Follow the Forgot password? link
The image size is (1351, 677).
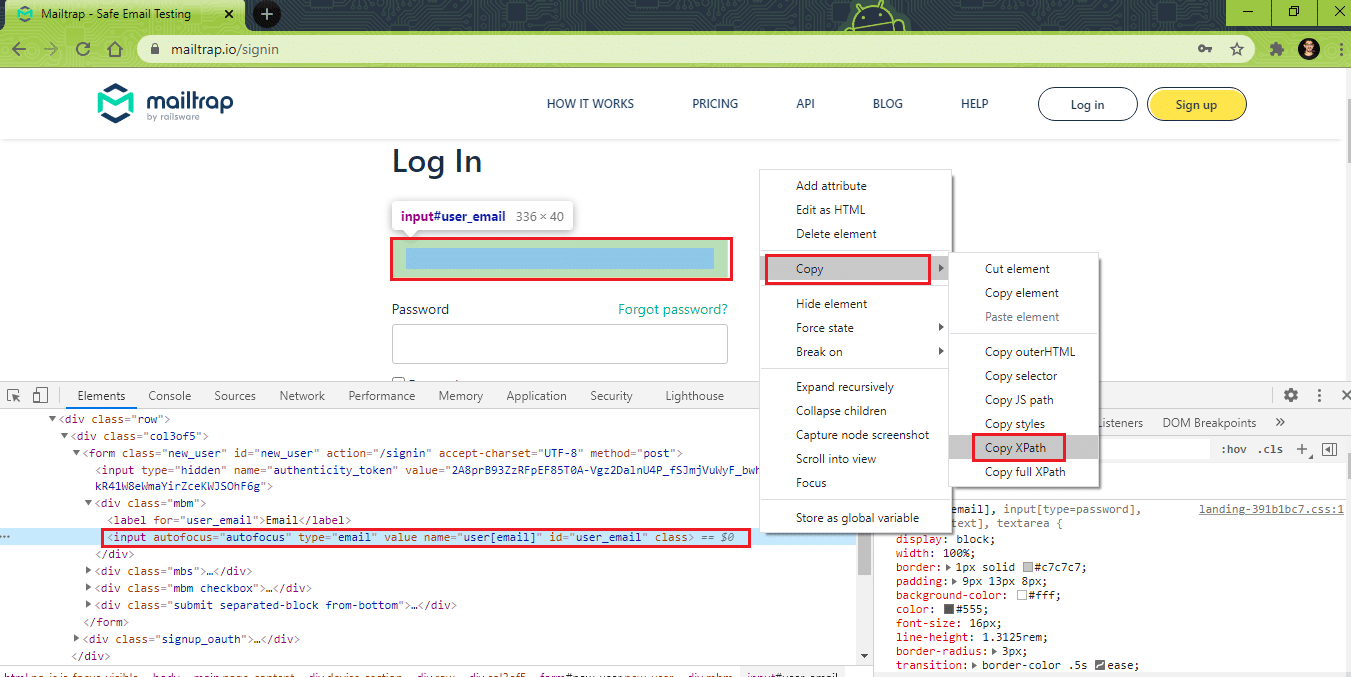click(x=672, y=309)
